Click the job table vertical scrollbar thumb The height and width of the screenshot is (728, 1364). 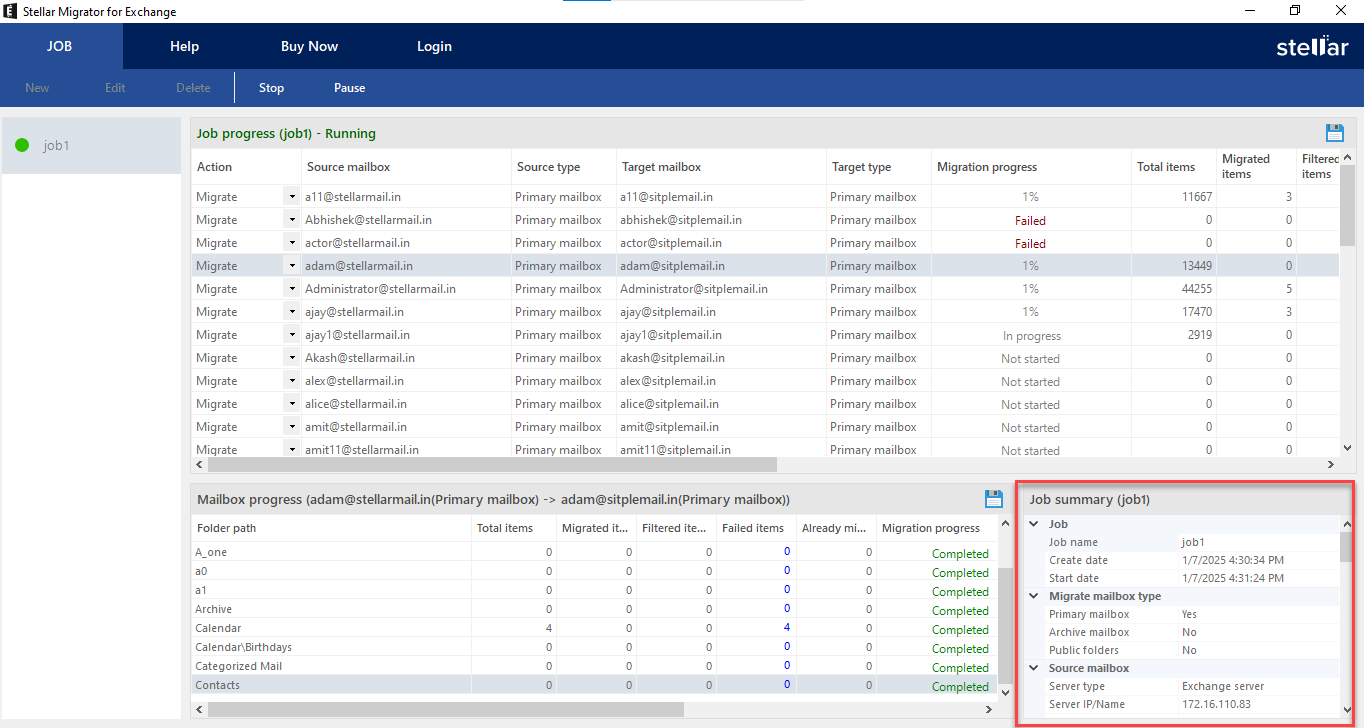1347,205
